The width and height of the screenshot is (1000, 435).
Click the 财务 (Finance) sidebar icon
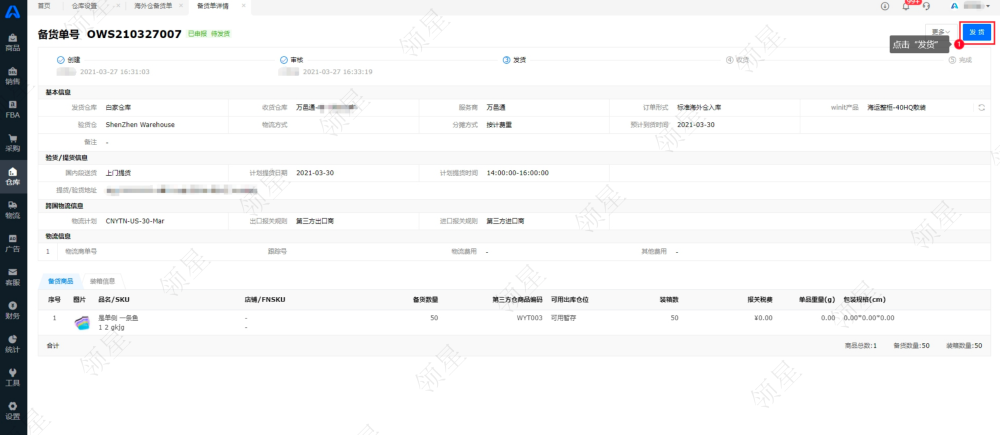click(13, 310)
